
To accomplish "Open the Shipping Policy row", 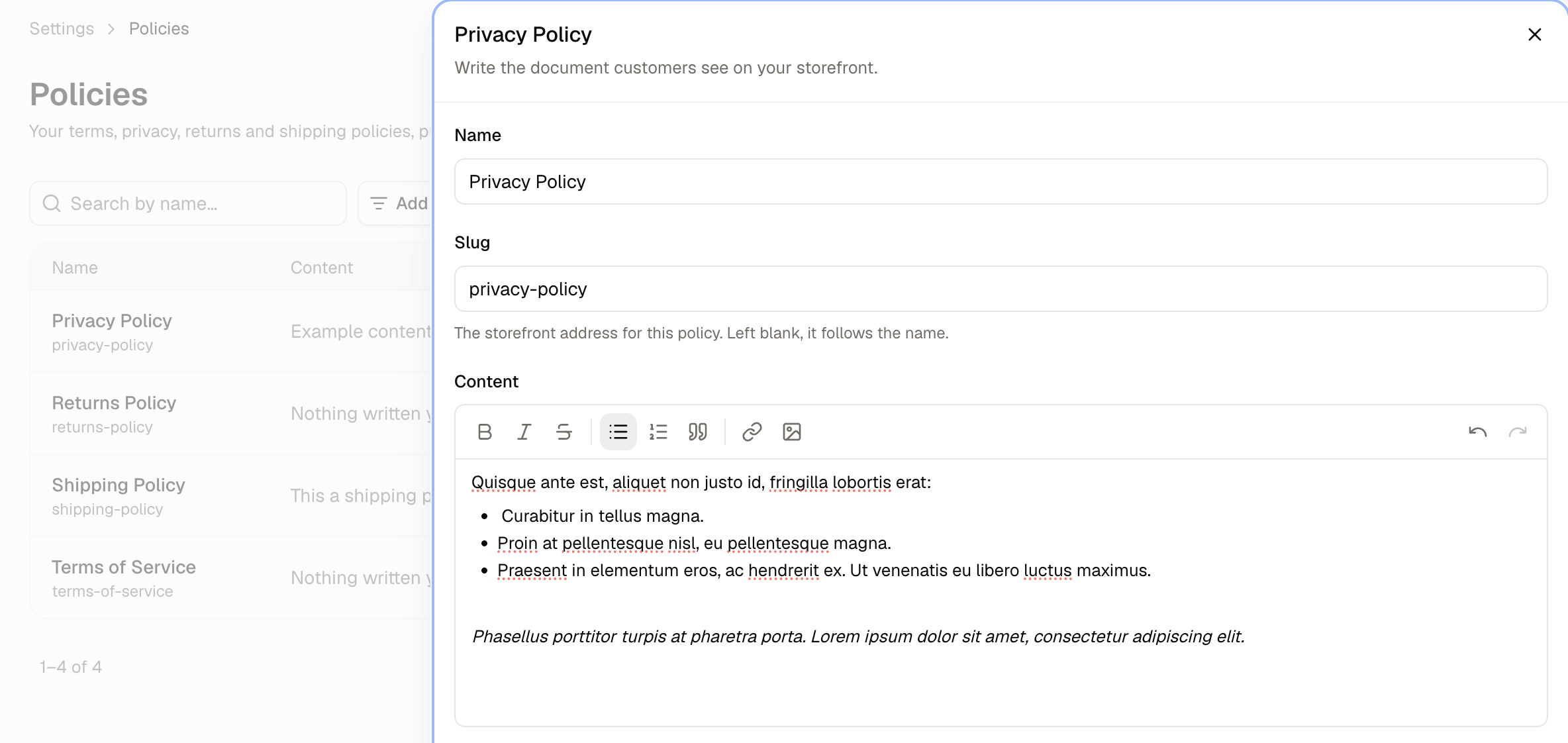I will 232,496.
